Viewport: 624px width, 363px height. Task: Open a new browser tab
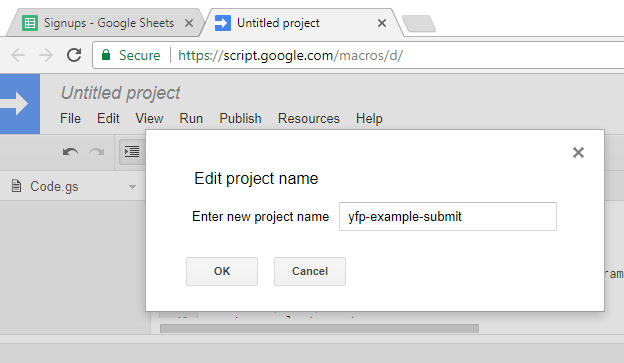click(x=419, y=23)
